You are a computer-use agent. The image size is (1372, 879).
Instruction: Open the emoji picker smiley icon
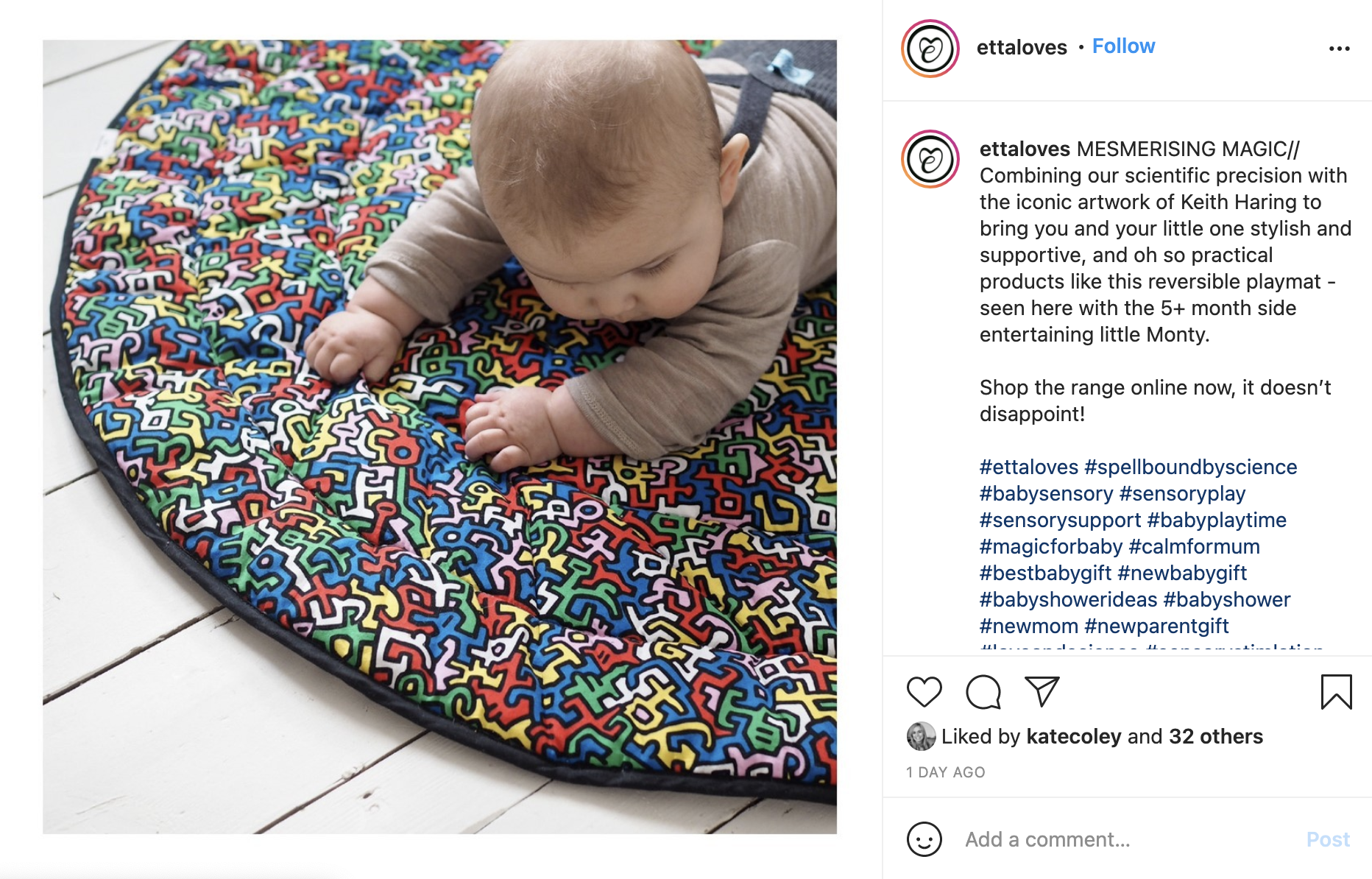click(x=924, y=839)
